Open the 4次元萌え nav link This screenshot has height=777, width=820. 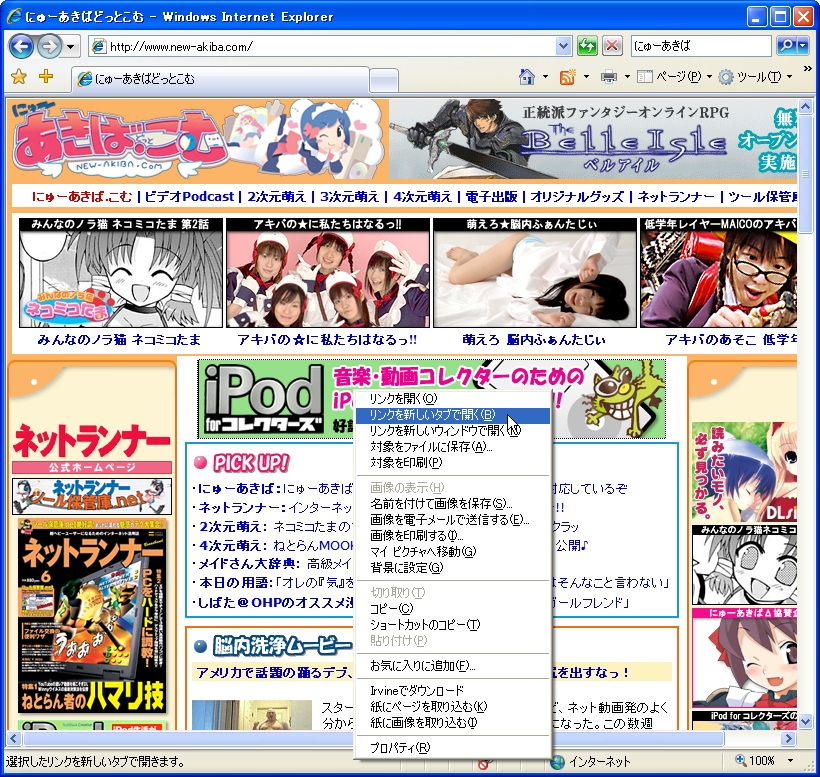[423, 197]
